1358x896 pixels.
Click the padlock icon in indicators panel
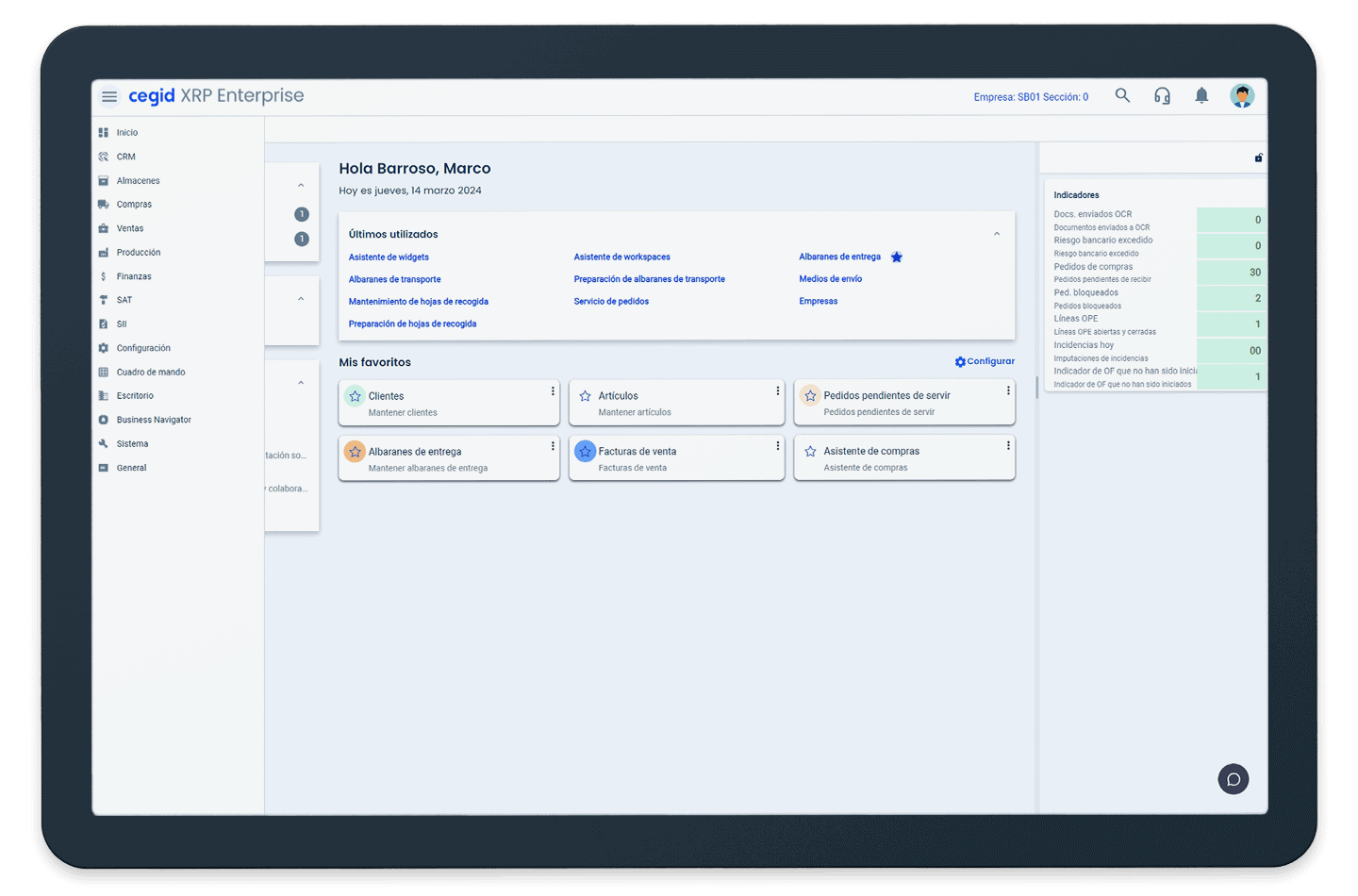[1258, 158]
